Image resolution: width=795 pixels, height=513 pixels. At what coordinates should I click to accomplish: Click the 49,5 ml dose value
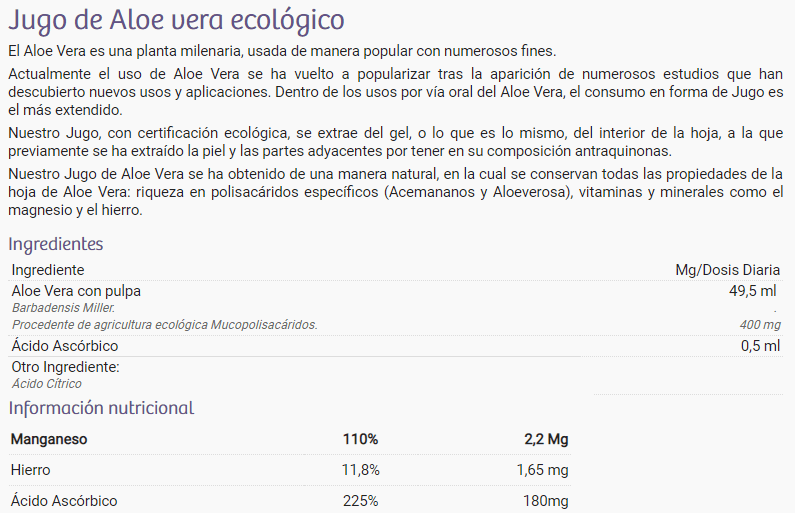[752, 291]
